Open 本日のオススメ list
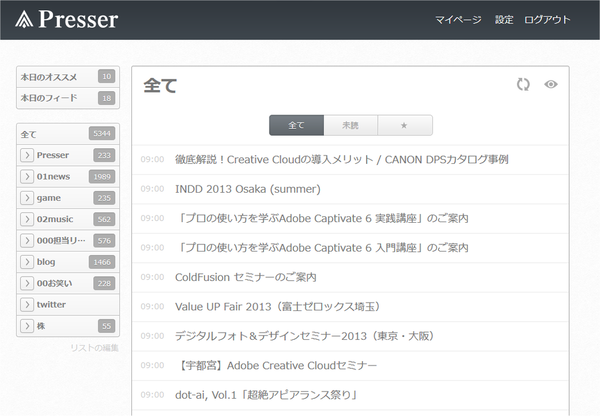This screenshot has width=600, height=416. [68, 77]
